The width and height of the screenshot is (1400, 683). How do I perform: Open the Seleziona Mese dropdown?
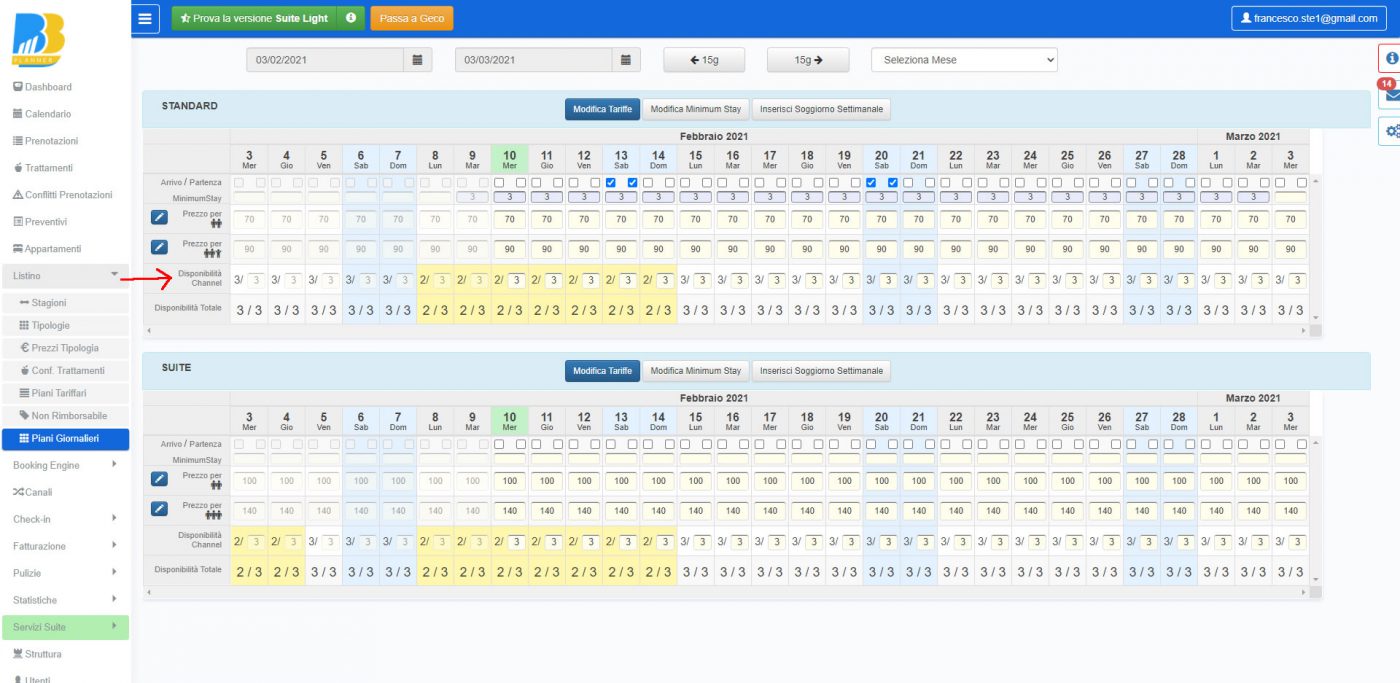964,60
